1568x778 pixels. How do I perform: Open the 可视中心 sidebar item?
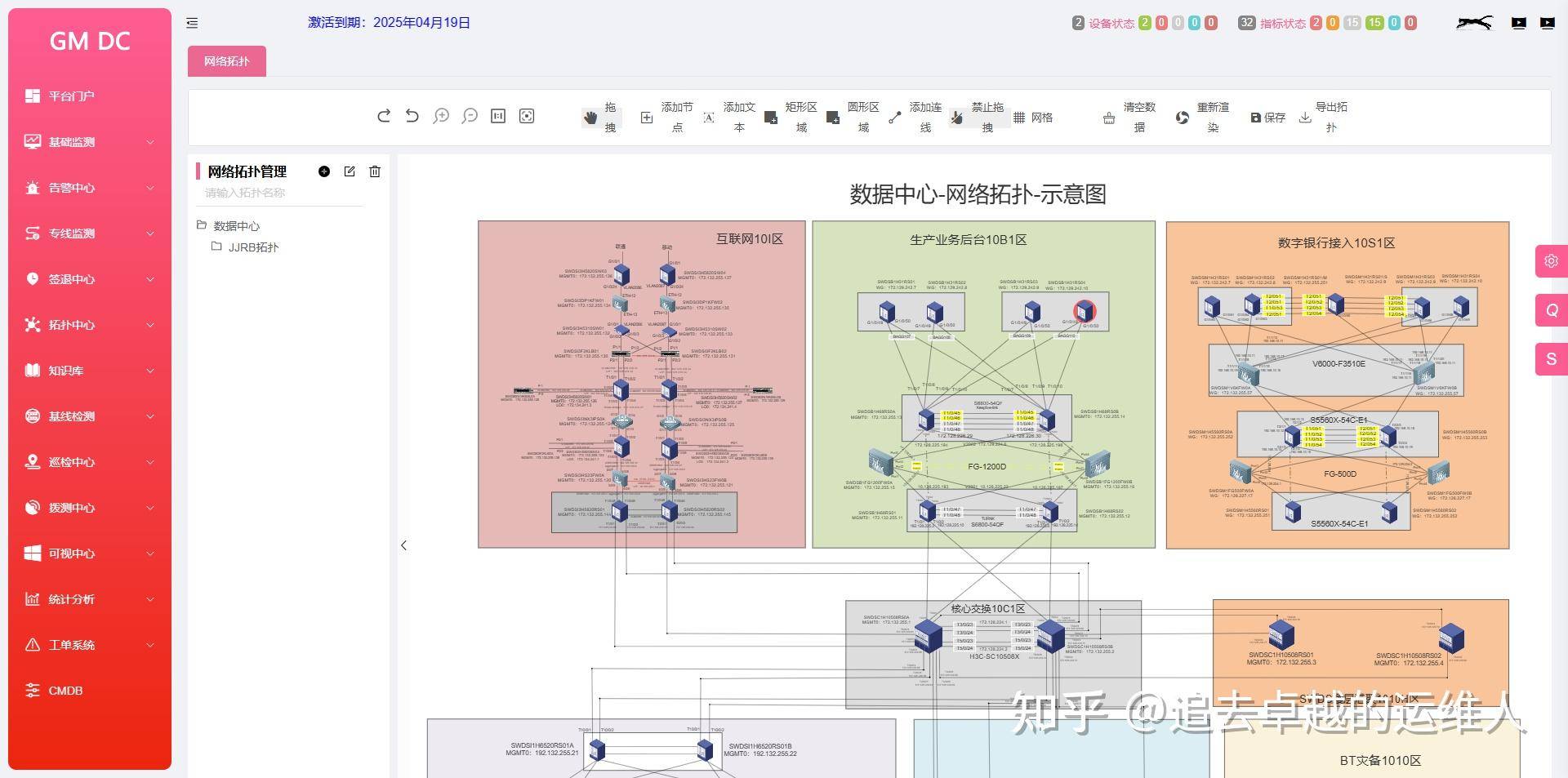coord(90,553)
